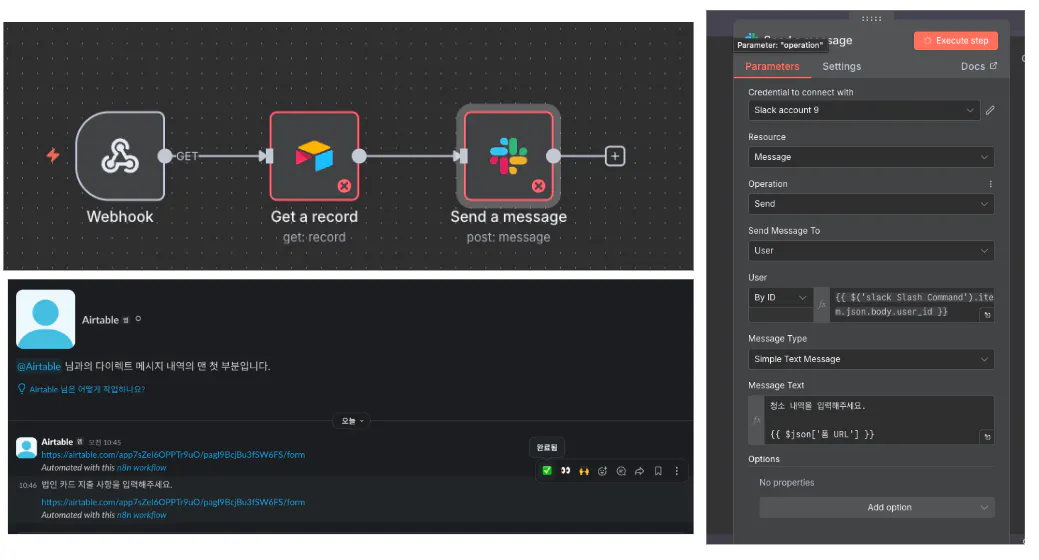This screenshot has width=1039, height=560.
Task: React with the eyes emoji
Action: 565,471
